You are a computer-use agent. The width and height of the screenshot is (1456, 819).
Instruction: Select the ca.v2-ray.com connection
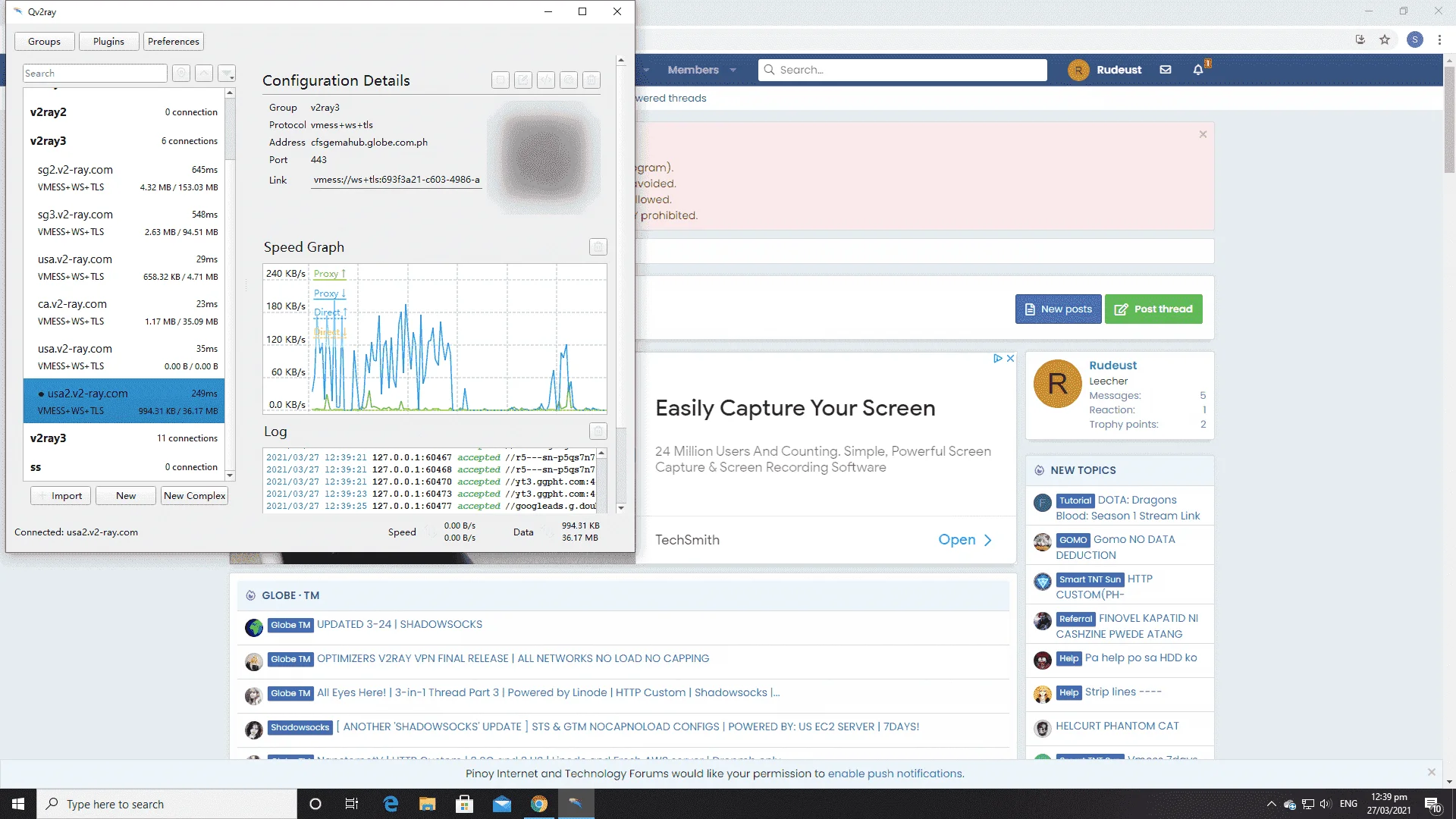click(124, 312)
